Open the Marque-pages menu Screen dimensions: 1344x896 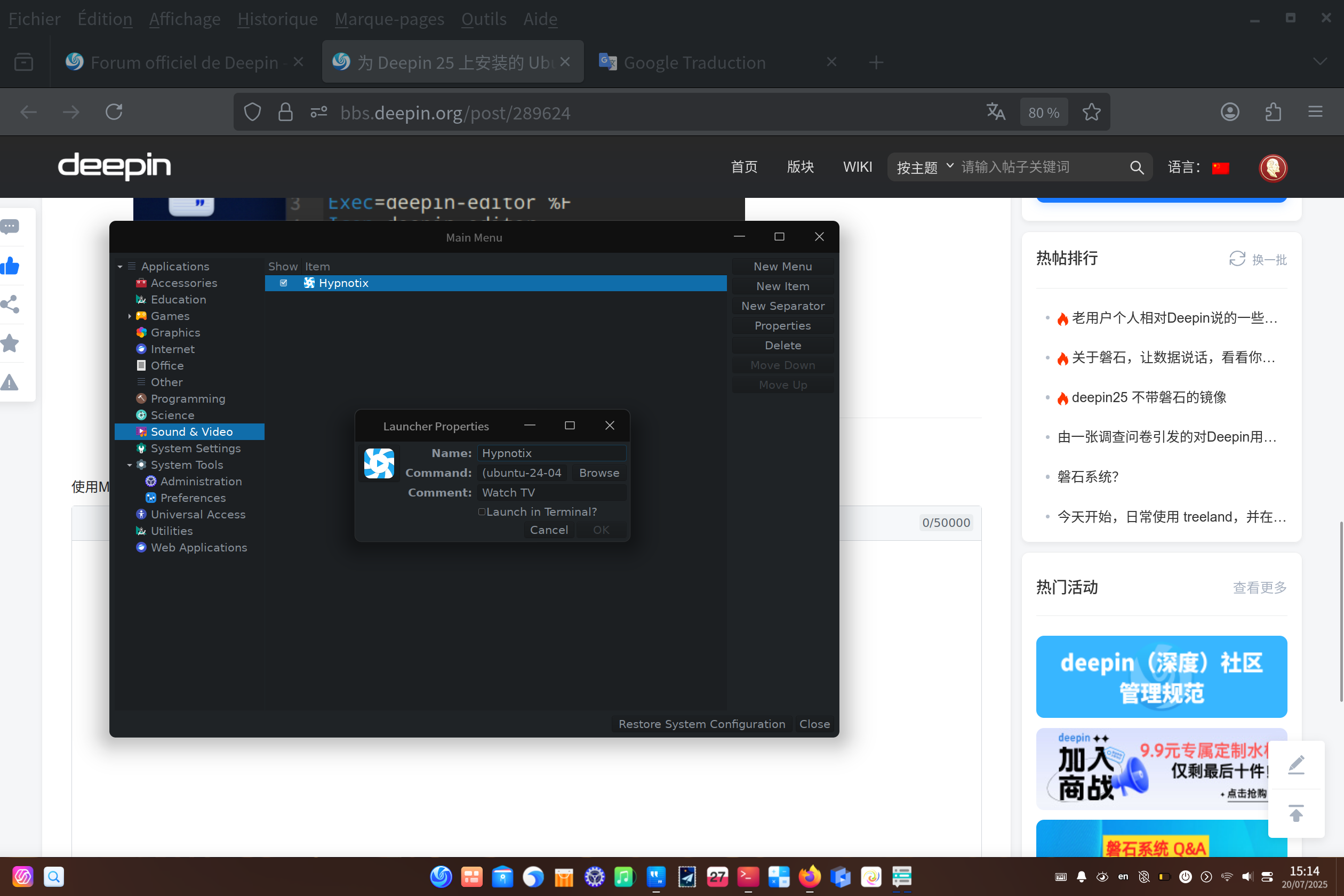(389, 19)
